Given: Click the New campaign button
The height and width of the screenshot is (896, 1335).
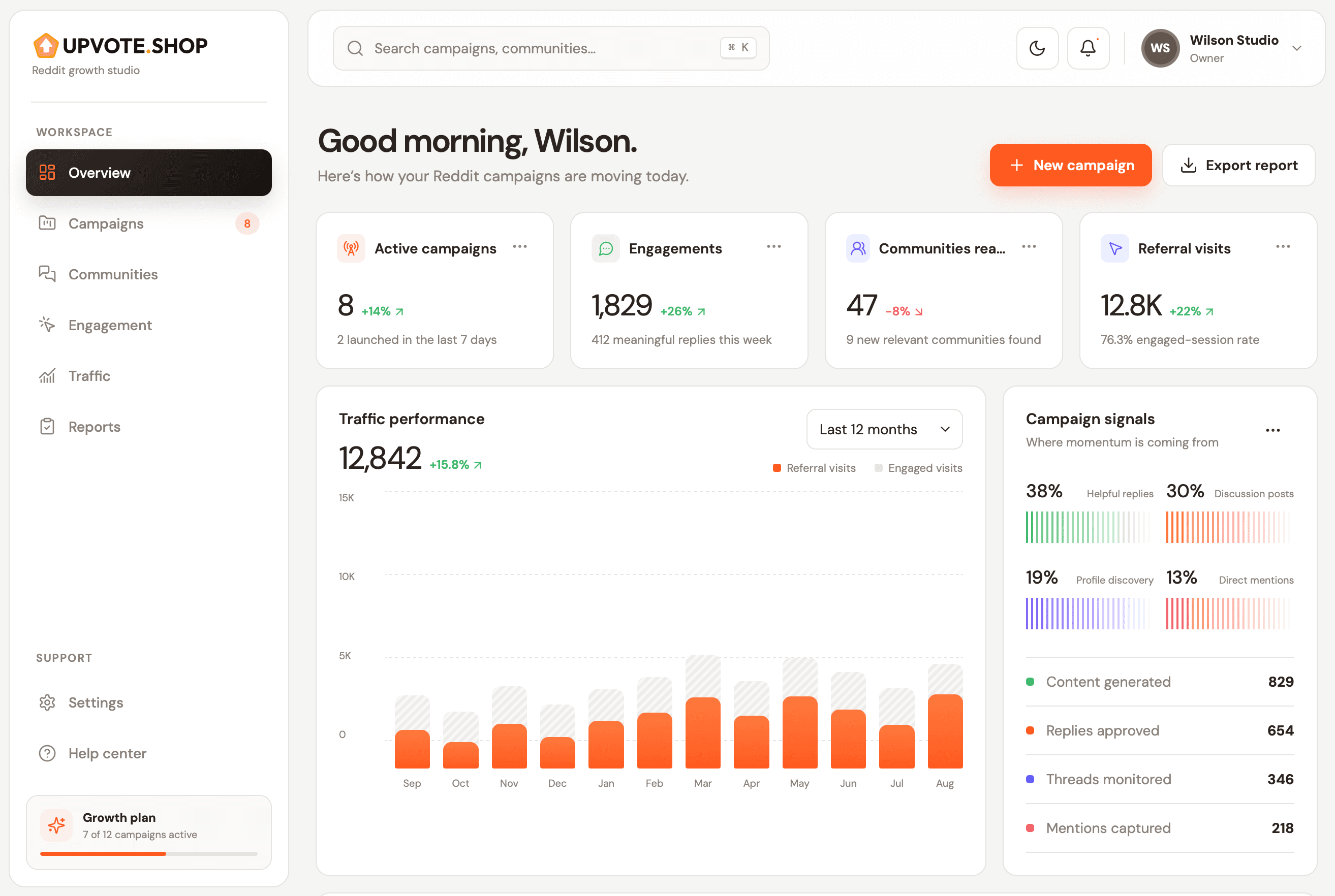Looking at the screenshot, I should point(1070,165).
